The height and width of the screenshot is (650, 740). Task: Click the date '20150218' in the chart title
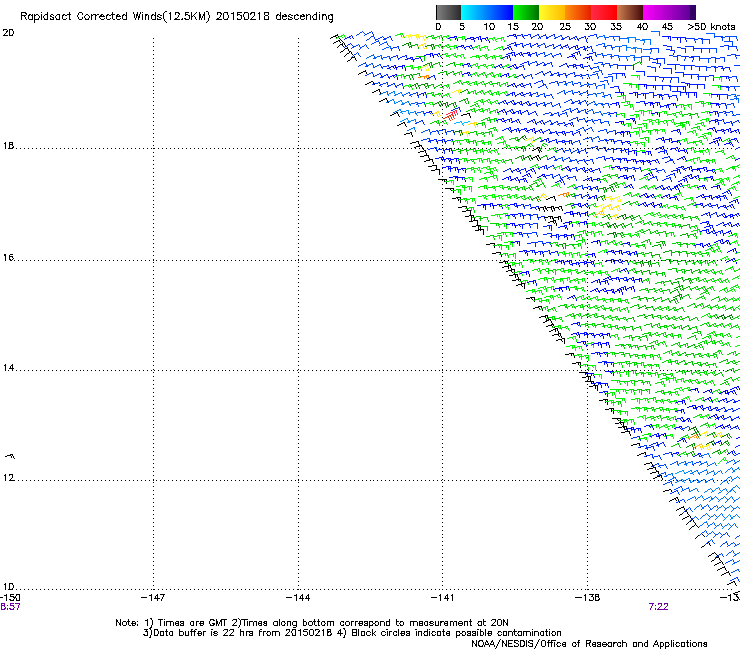(x=243, y=17)
